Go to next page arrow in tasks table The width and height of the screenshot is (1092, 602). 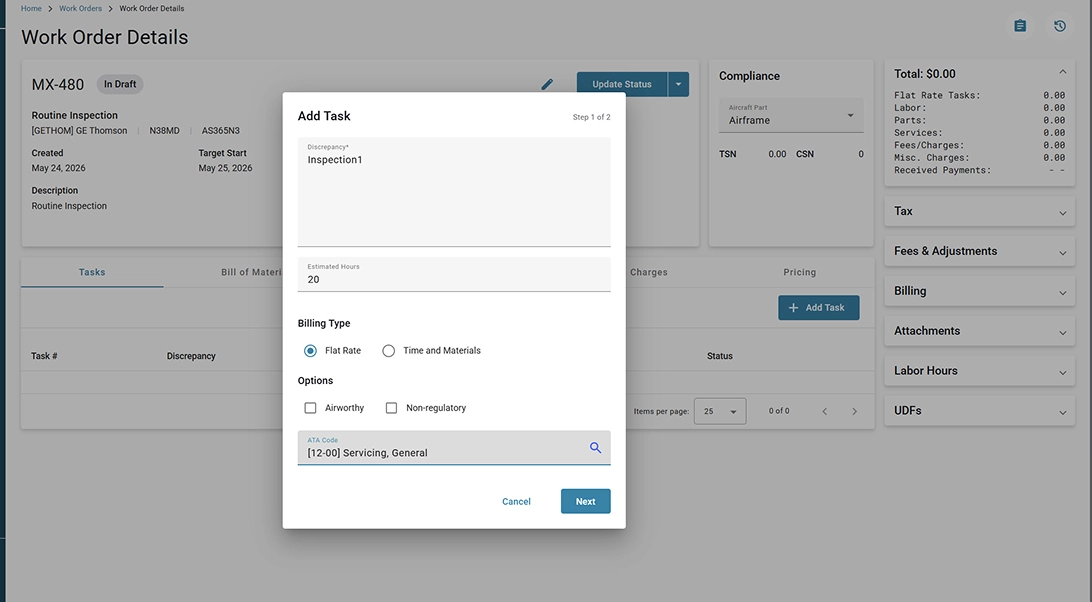855,411
